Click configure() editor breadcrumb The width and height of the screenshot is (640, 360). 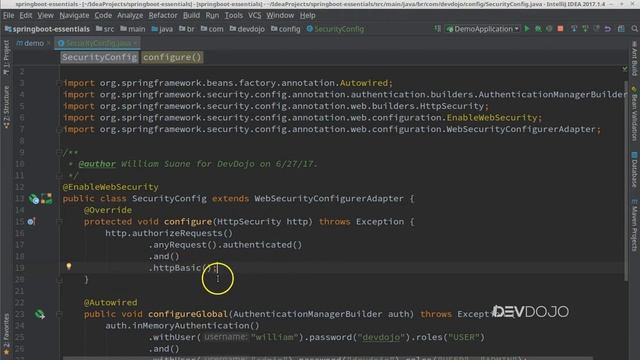pos(172,58)
